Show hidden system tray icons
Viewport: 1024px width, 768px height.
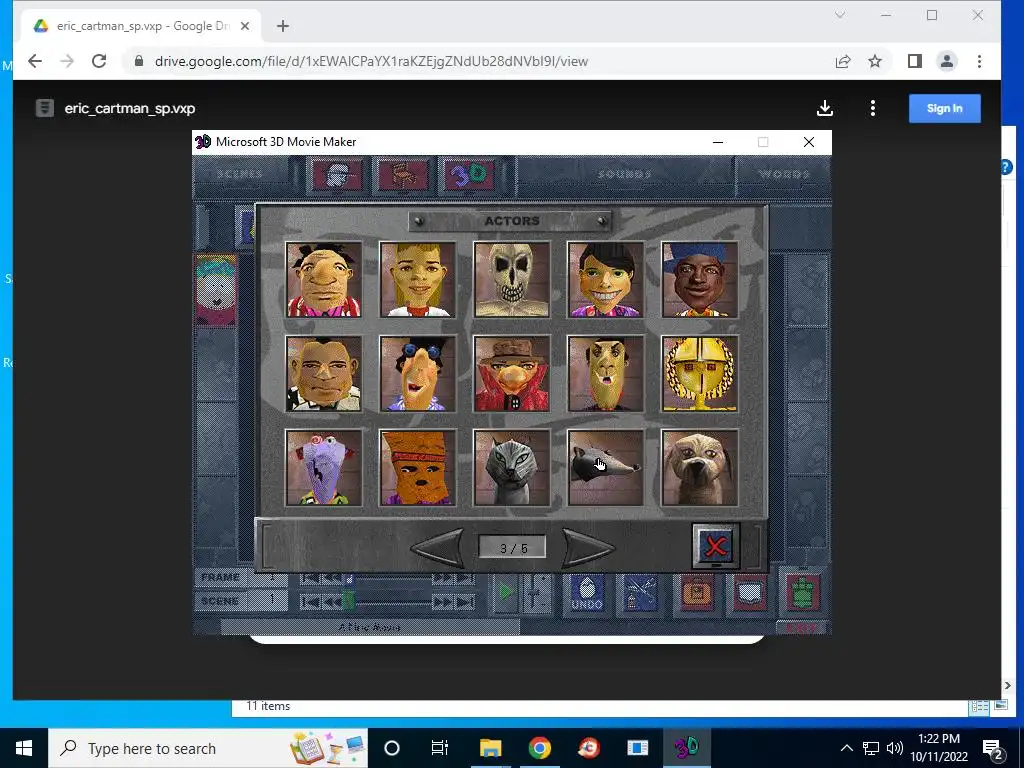tap(846, 748)
